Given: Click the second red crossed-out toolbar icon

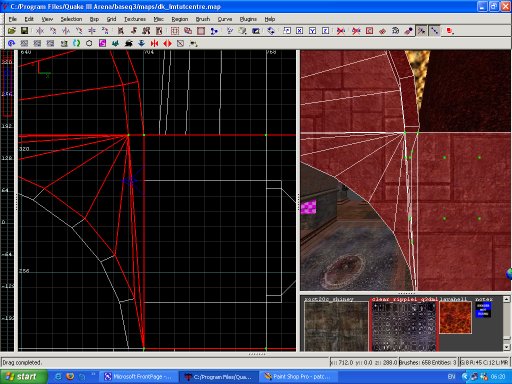Looking at the screenshot, I should 356,31.
